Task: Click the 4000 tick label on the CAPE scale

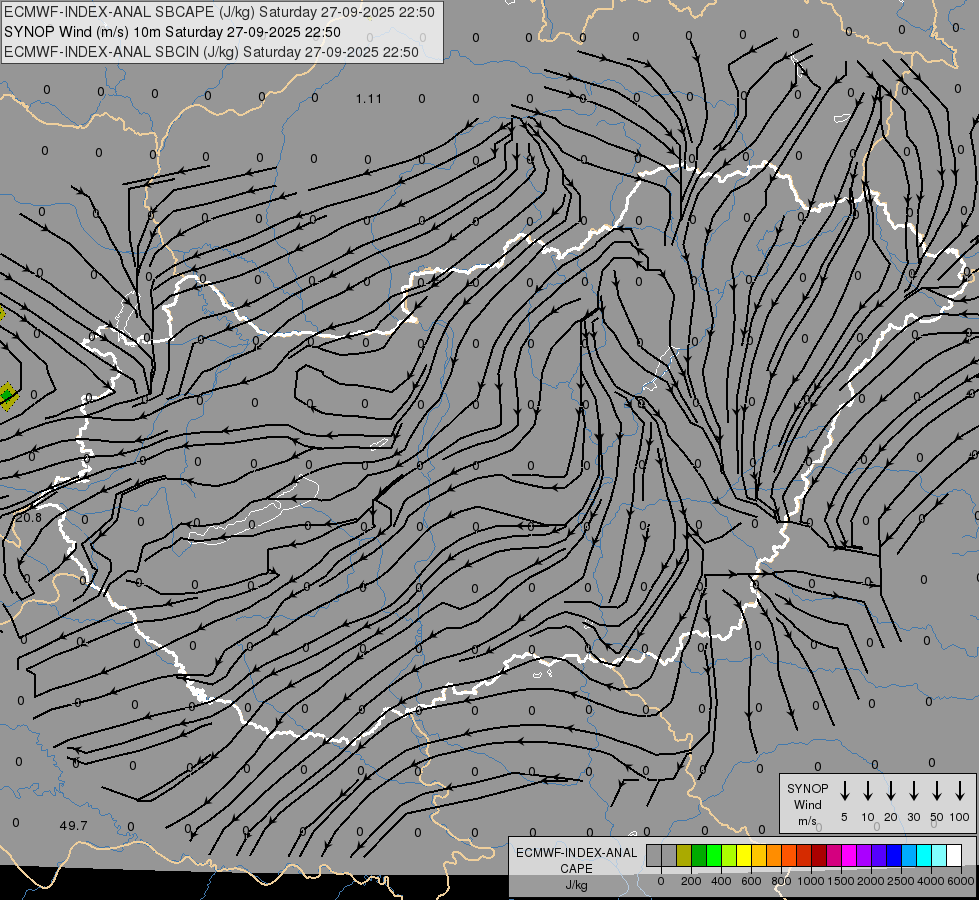Action: pos(930,881)
